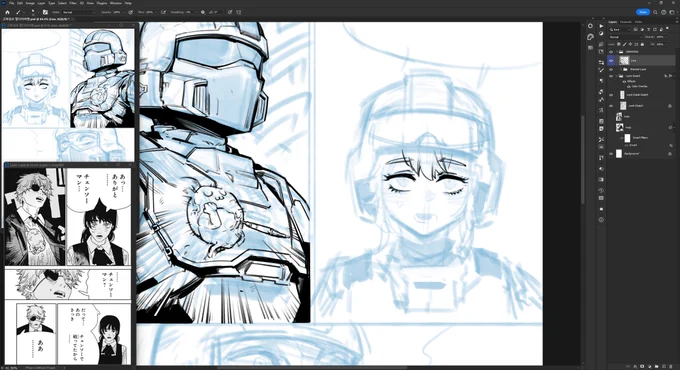680x370 pixels.
Task: Enable airbrush-style build-up icon
Action: [163, 12]
